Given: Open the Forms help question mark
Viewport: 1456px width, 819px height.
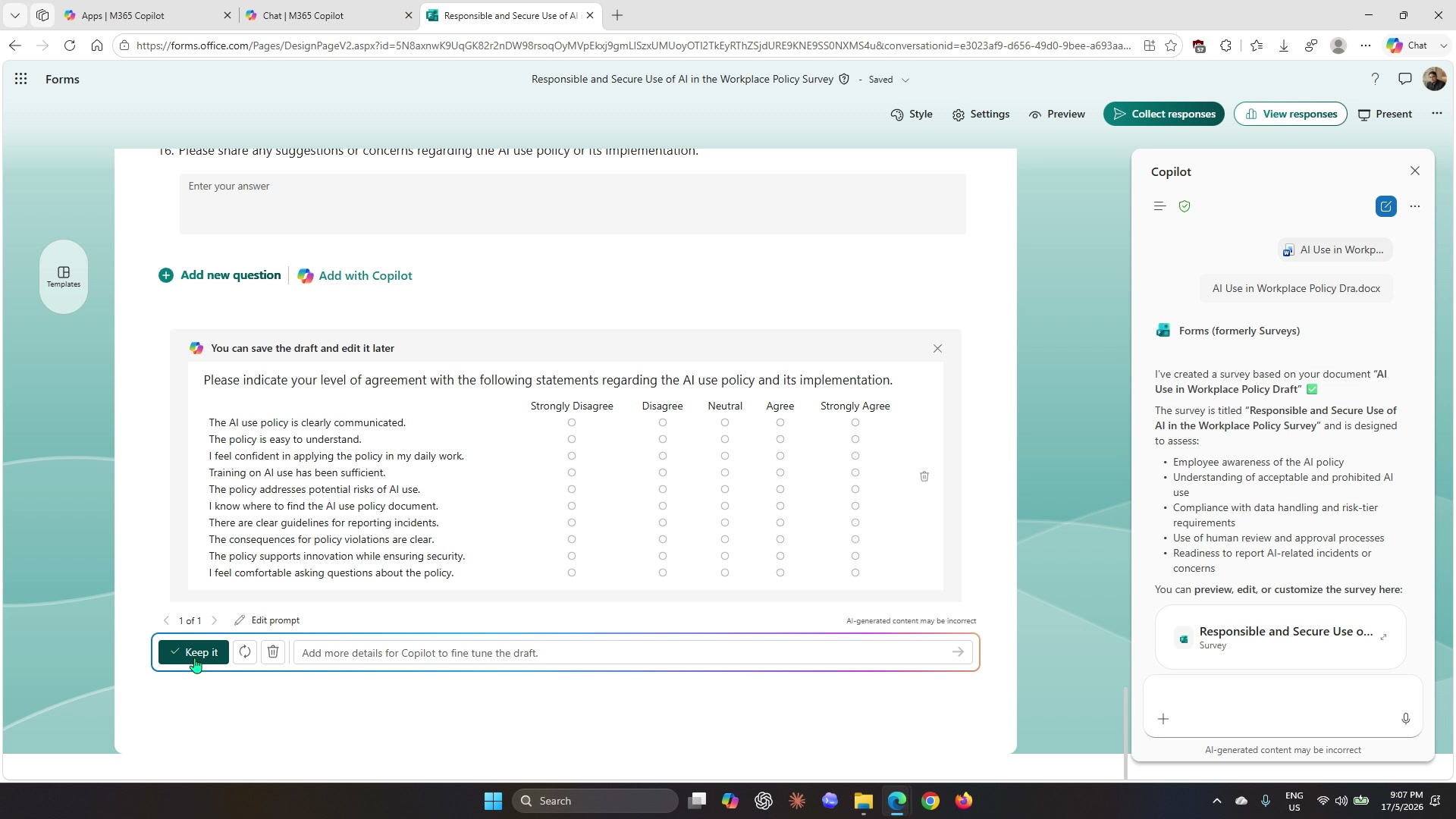Looking at the screenshot, I should 1375,79.
